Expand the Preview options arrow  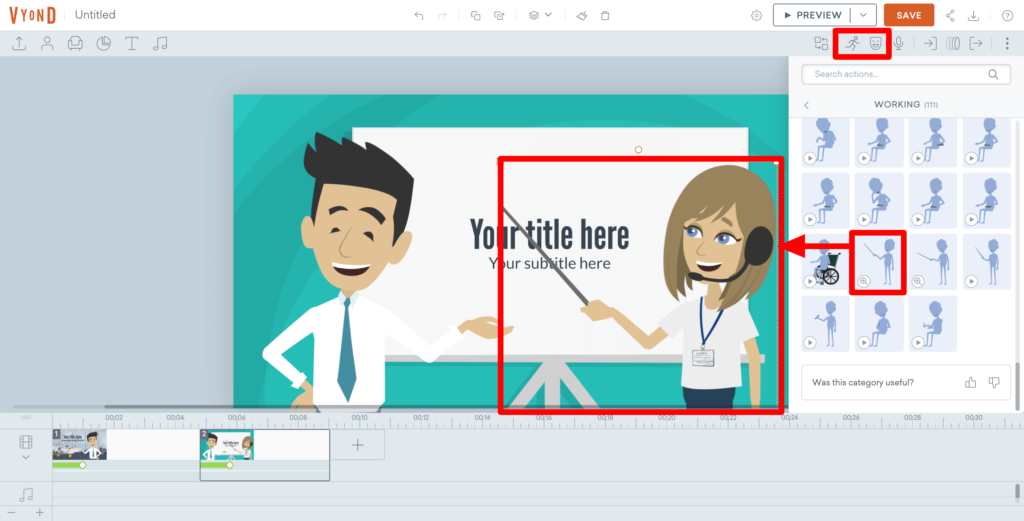click(x=863, y=15)
